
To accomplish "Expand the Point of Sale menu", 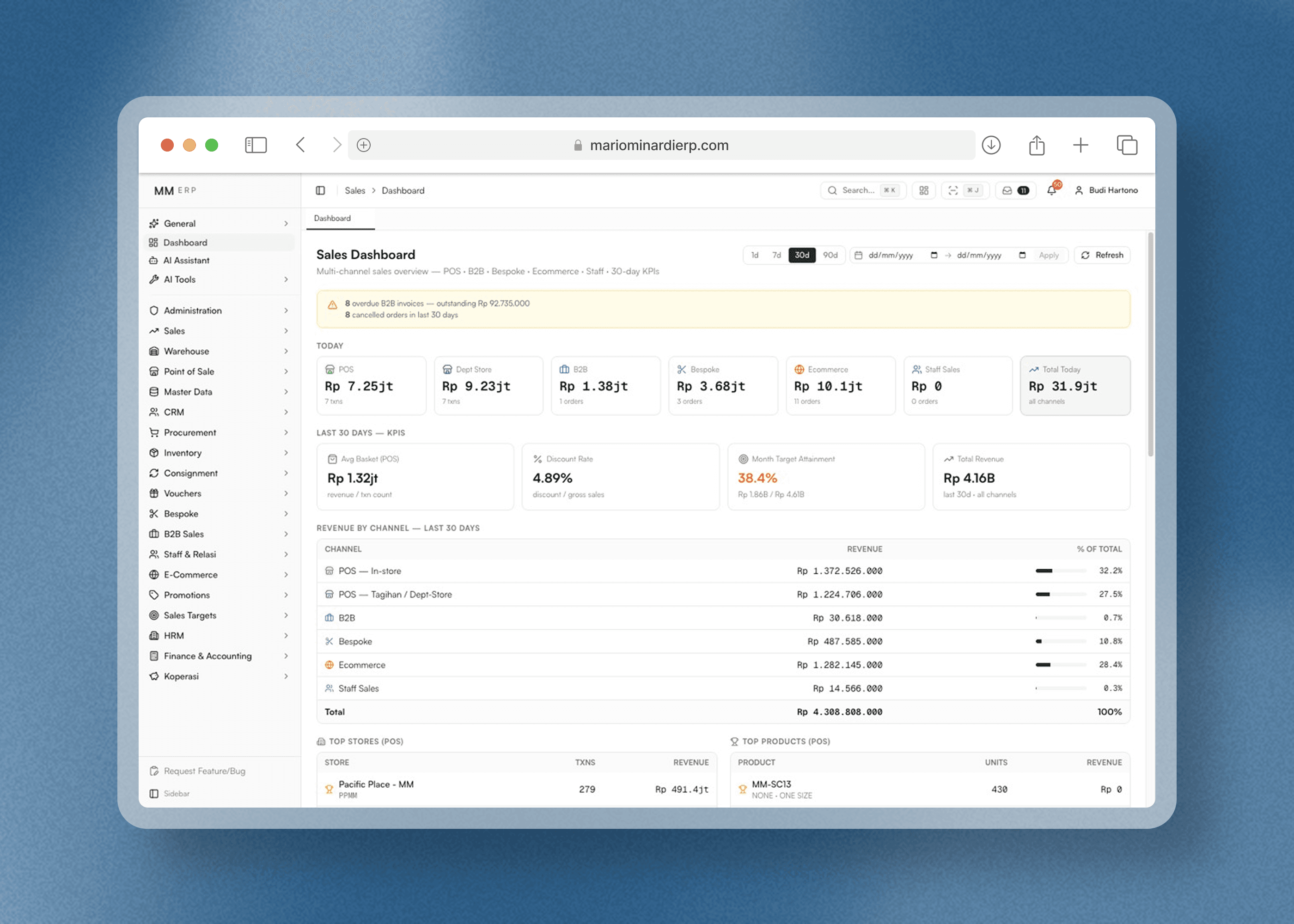I will coord(220,371).
